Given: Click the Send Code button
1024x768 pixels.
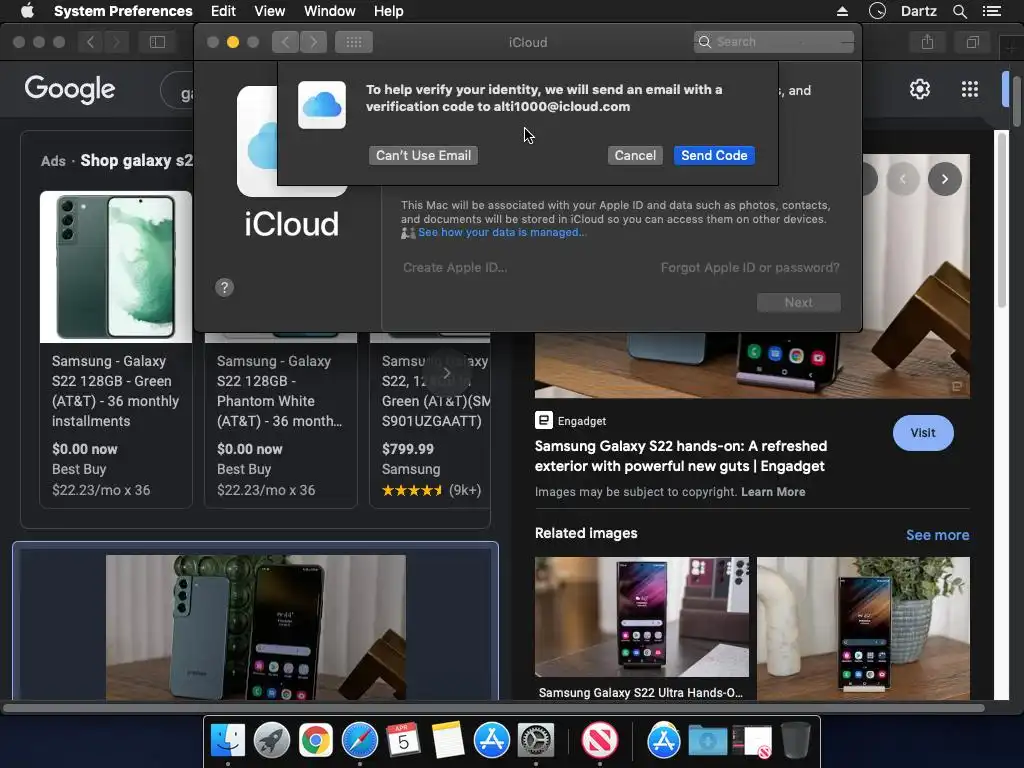Looking at the screenshot, I should [x=714, y=155].
